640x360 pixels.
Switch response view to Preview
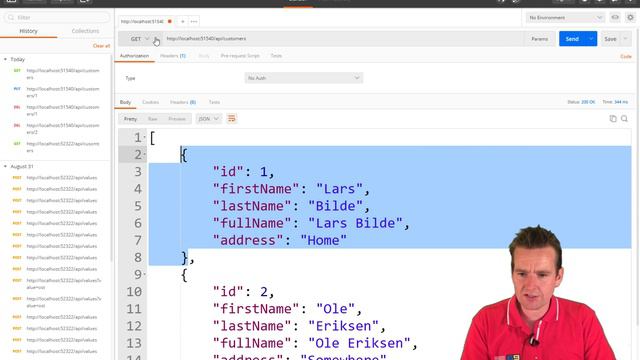point(177,119)
